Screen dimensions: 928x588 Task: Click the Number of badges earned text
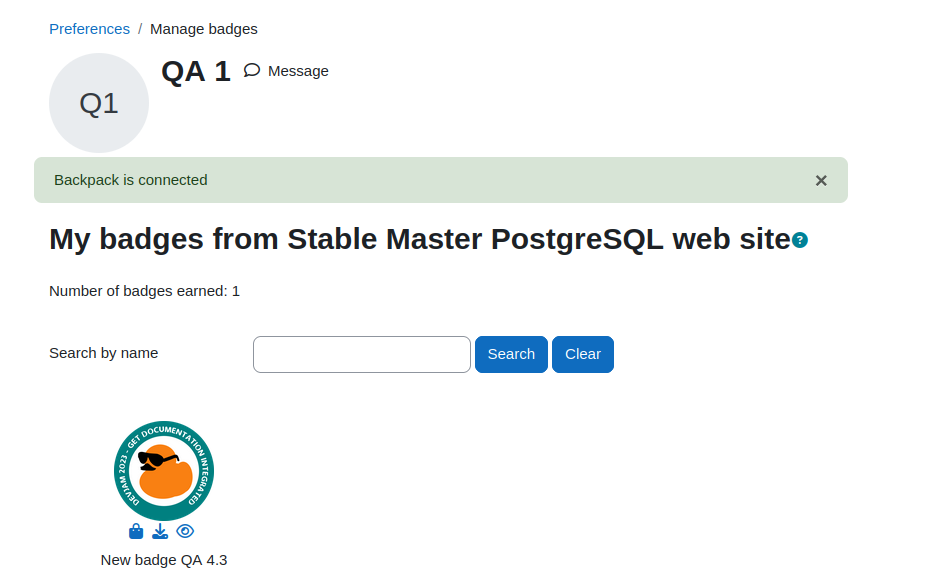pyautogui.click(x=144, y=291)
